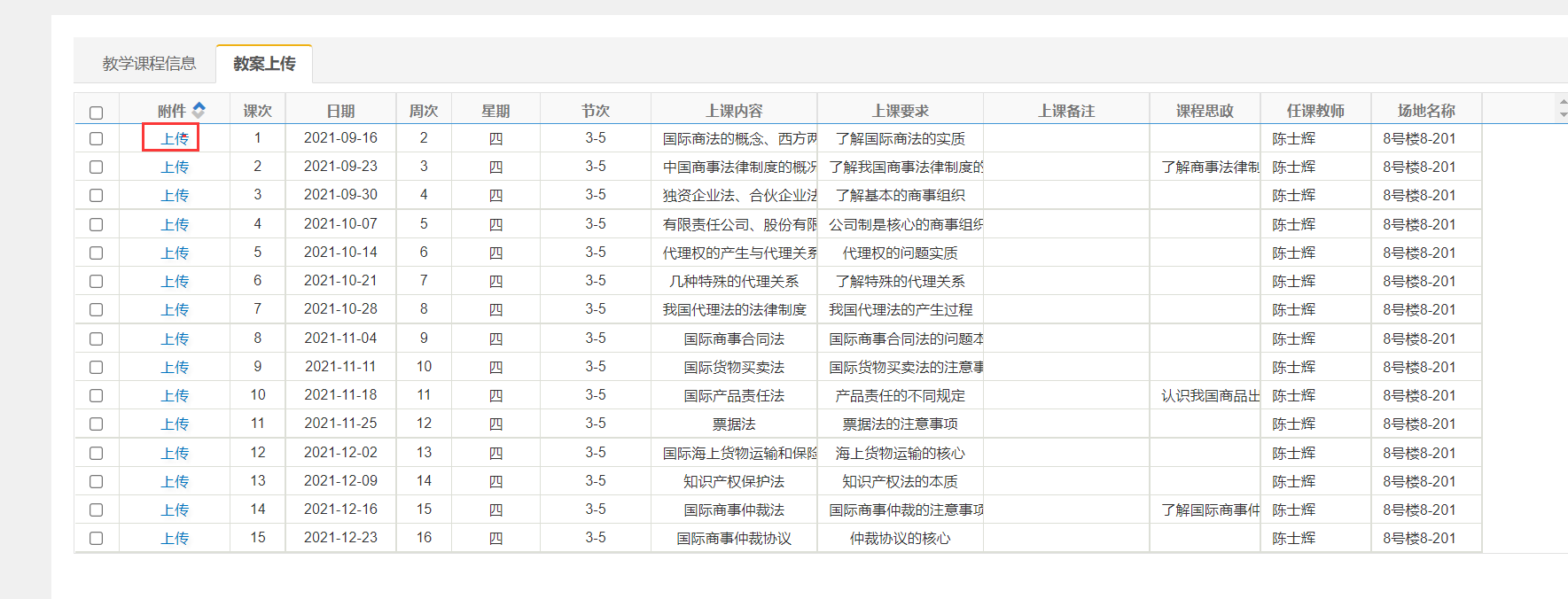Click 上传 link for lesson 1

[175, 139]
